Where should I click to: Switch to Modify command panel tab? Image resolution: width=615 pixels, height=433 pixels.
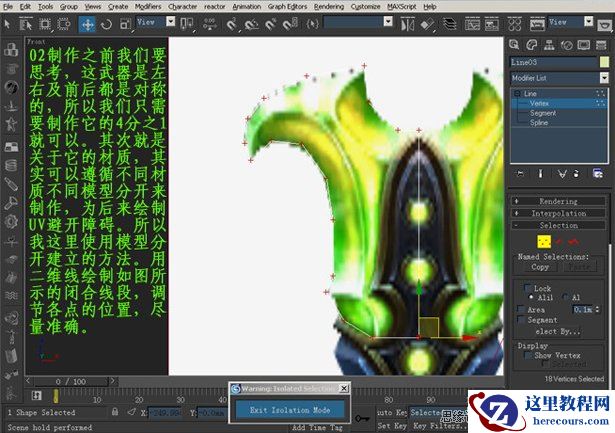tap(531, 45)
